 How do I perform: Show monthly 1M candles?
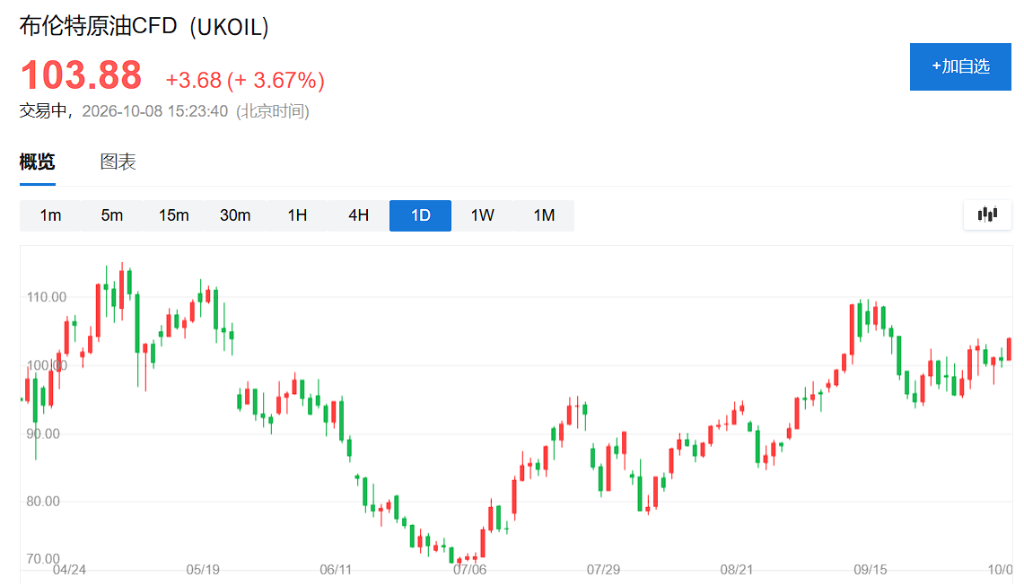(x=544, y=216)
